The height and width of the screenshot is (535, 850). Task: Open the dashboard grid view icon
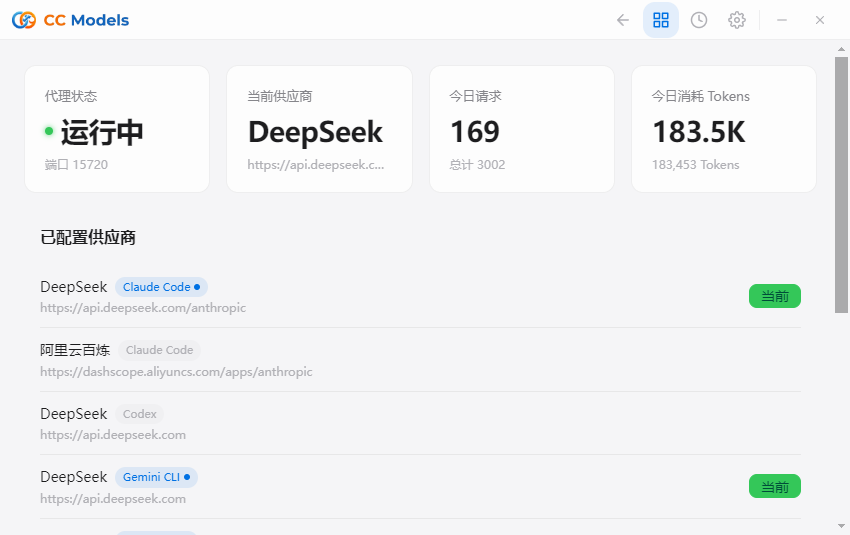(661, 20)
